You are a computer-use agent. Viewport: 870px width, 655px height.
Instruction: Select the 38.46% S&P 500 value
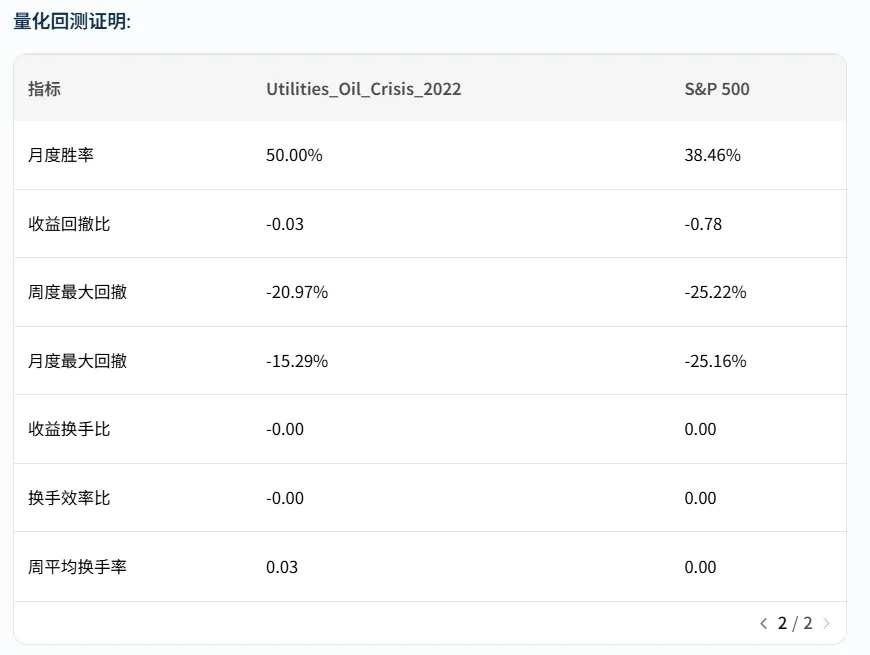coord(713,155)
